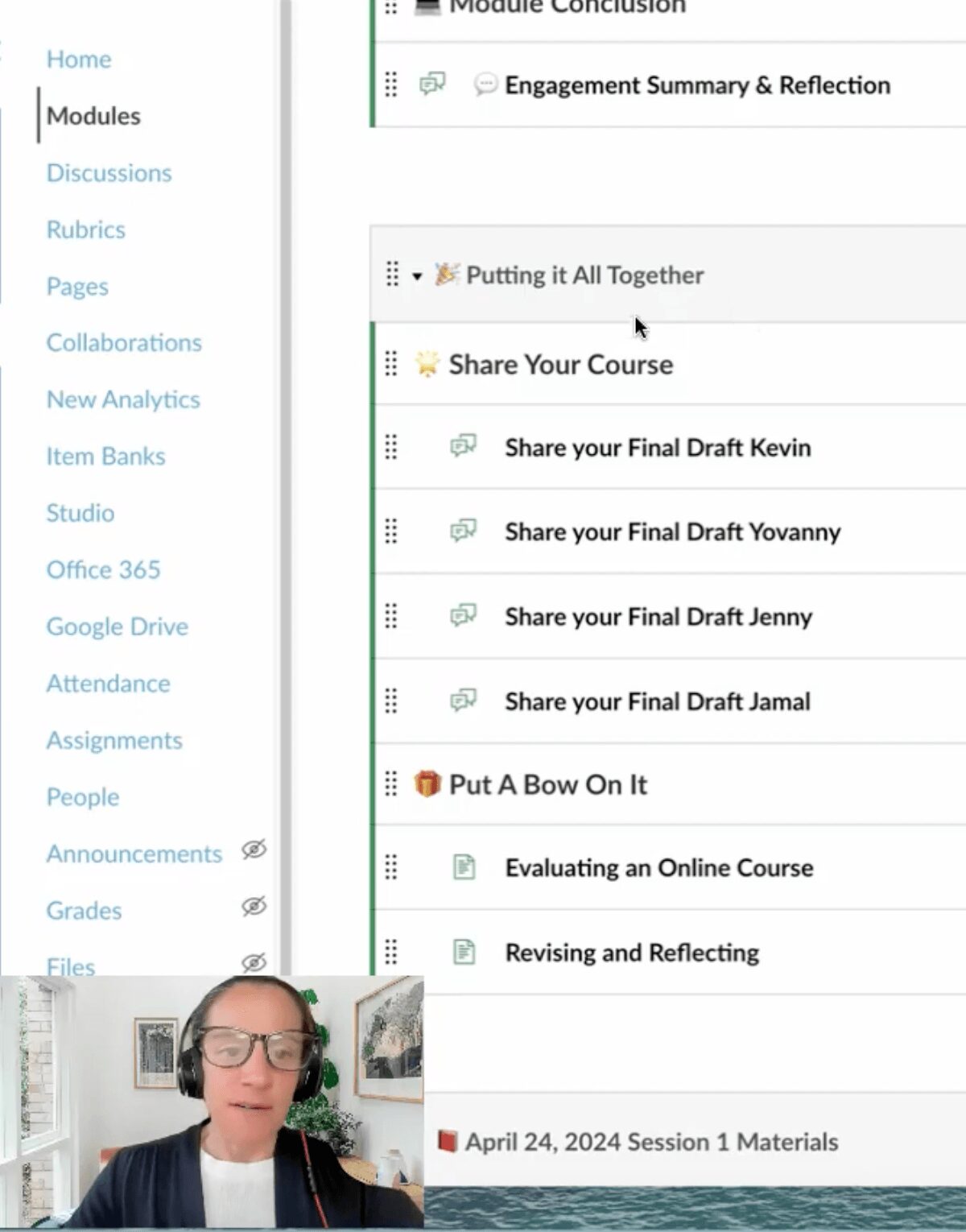The height and width of the screenshot is (1232, 966).
Task: Click discussion icon beside Share your Final Draft Kevin
Action: coord(463,446)
